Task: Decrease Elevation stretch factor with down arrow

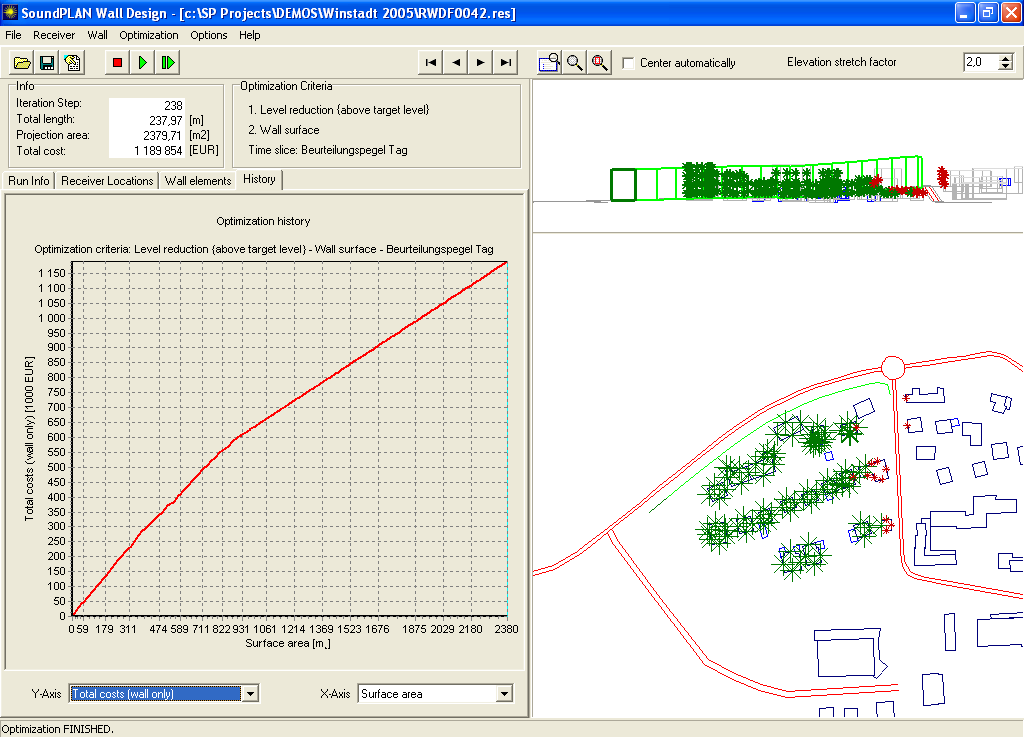Action: [x=1006, y=66]
